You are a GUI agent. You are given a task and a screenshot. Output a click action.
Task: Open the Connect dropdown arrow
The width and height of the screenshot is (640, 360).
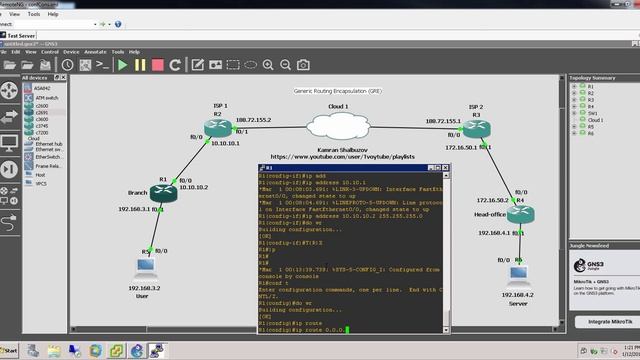click(x=95, y=24)
